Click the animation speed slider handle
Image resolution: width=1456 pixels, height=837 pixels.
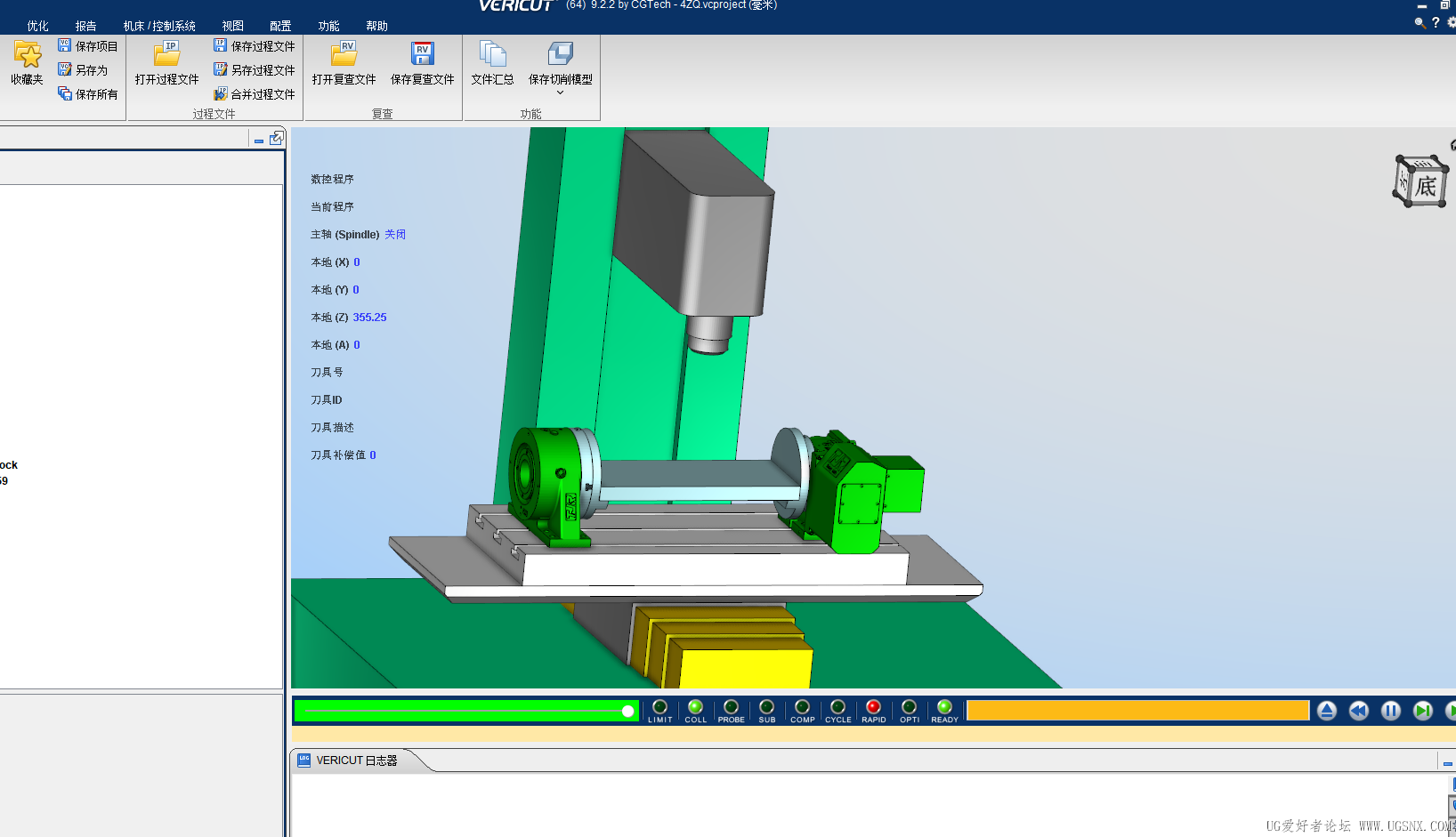point(628,711)
